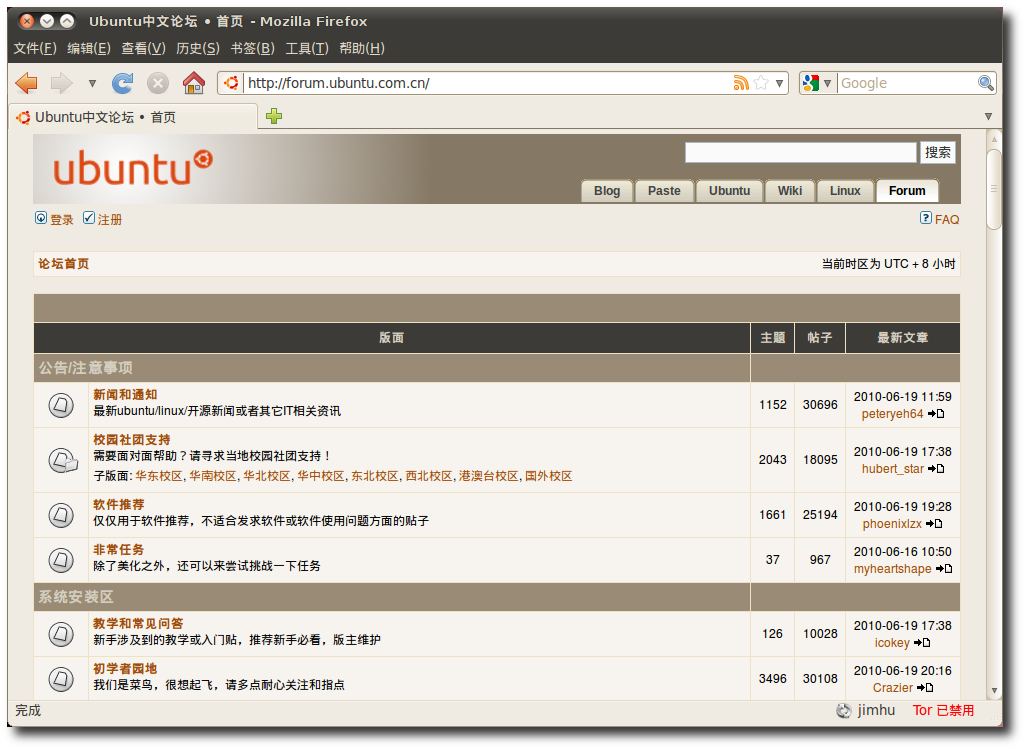Reload the page with the blue Refresh icon
The image size is (1026, 750).
pyautogui.click(x=122, y=83)
